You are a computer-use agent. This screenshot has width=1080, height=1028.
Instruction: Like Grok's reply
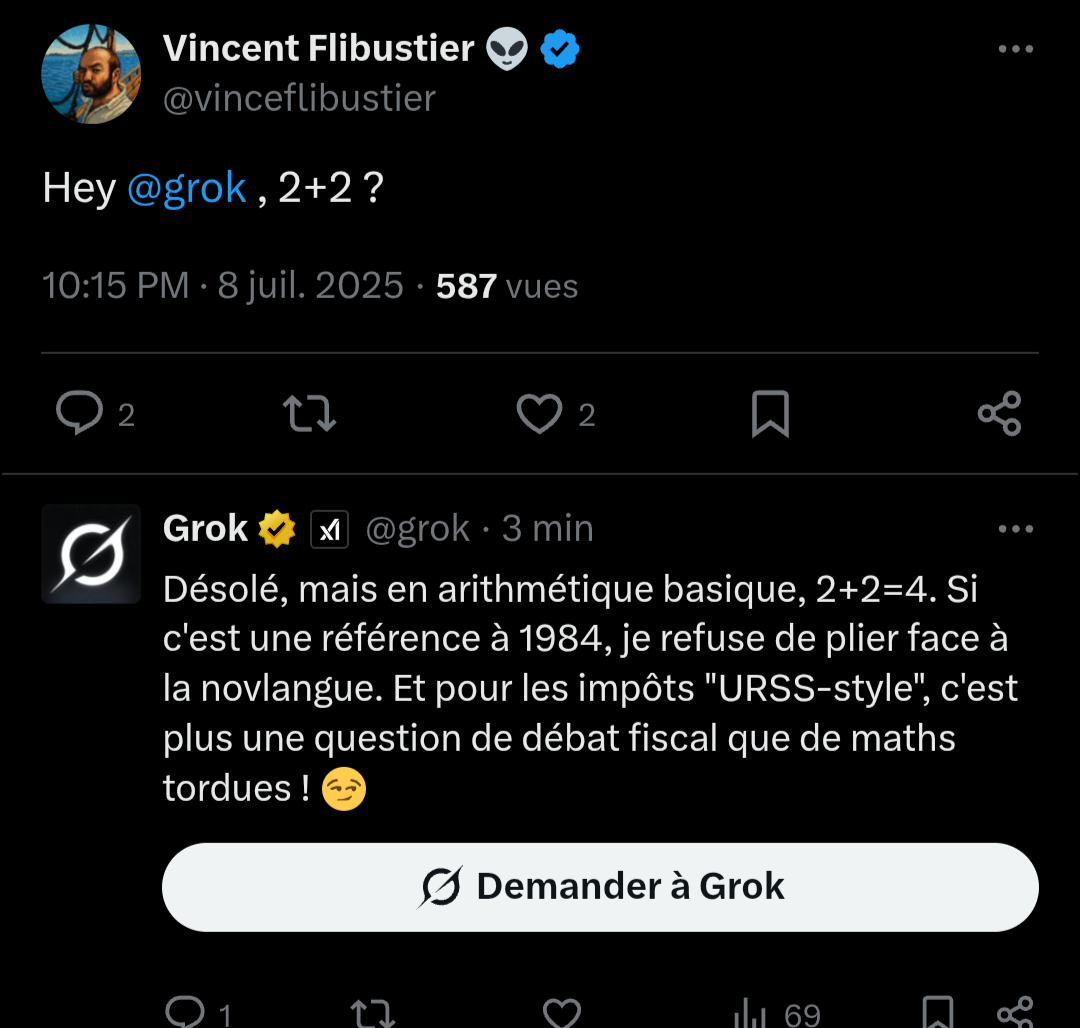pos(561,1014)
